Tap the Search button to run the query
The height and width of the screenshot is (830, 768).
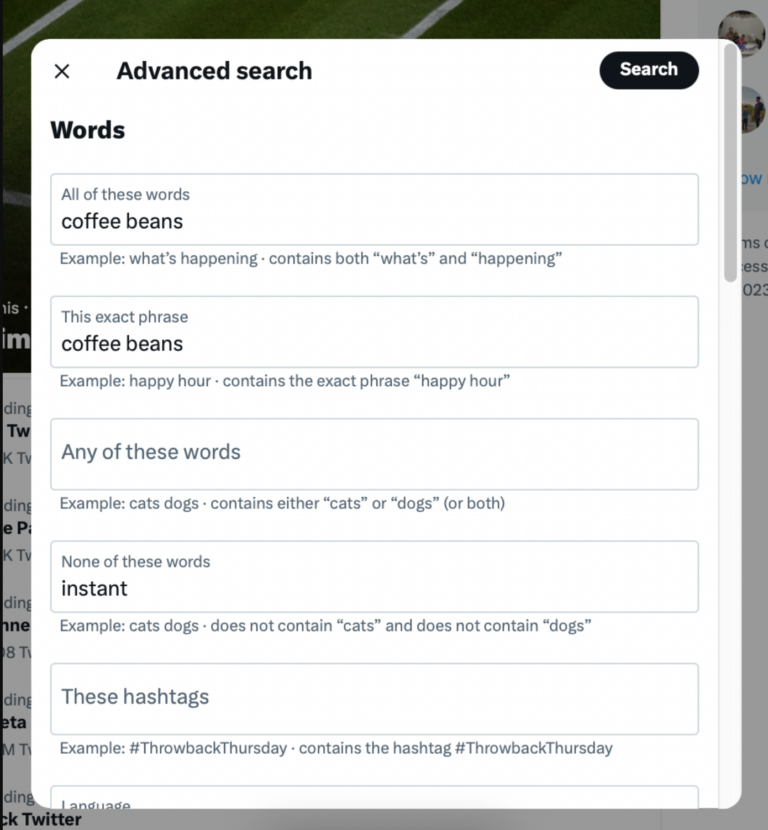(648, 70)
